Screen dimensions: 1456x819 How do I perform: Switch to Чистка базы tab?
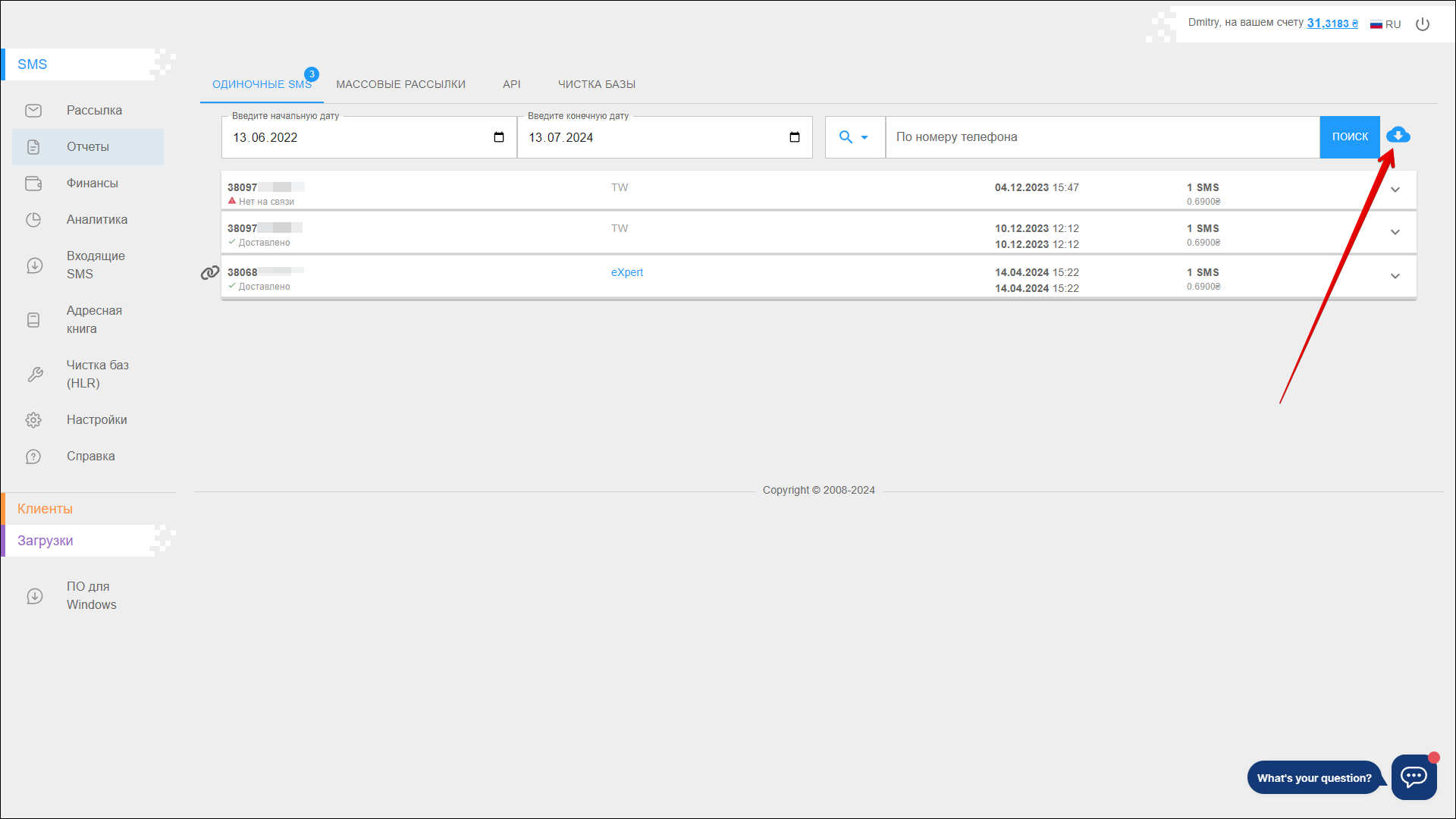tap(596, 84)
